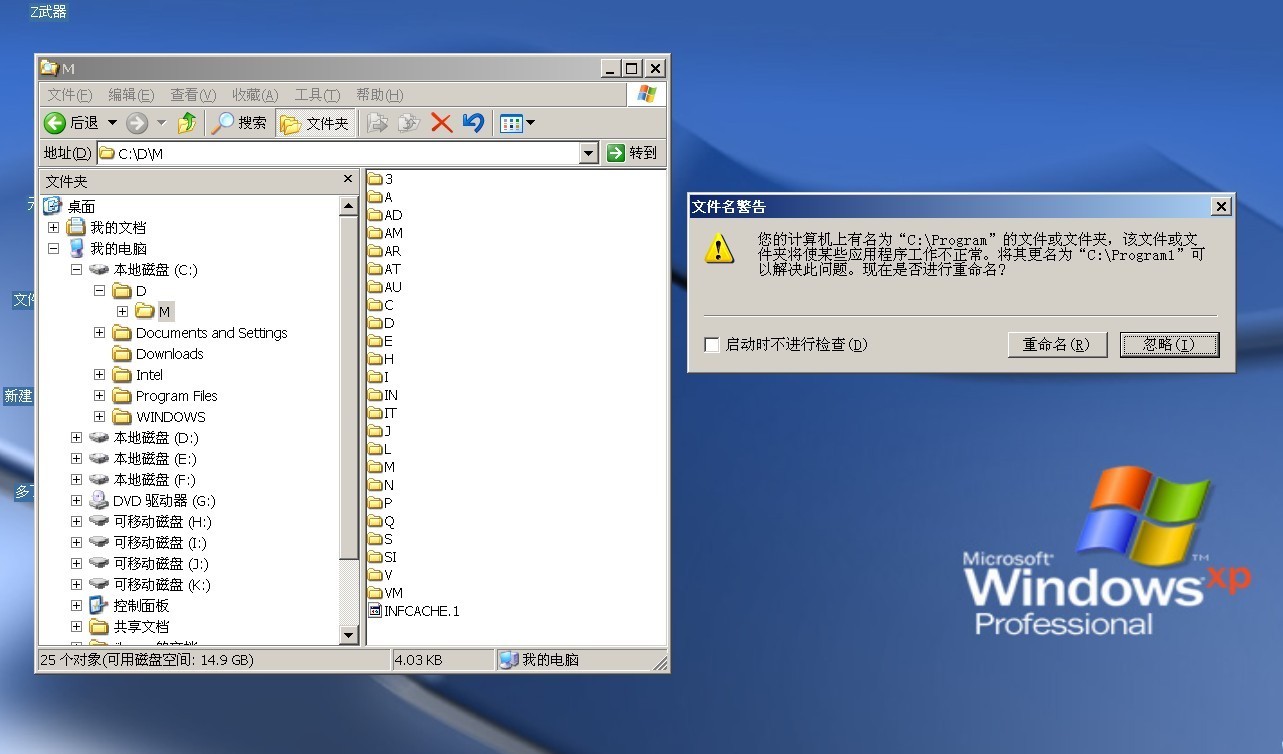This screenshot has height=754, width=1283.
Task: Select the SI folder in file list
Action: click(x=383, y=557)
